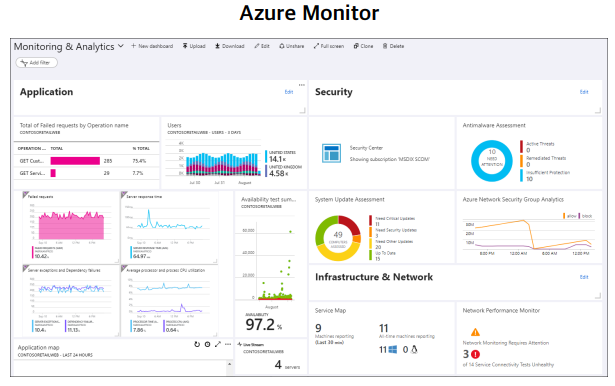Click the Live Stream pulse icon
Screen dimensions: 615x386
point(240,344)
